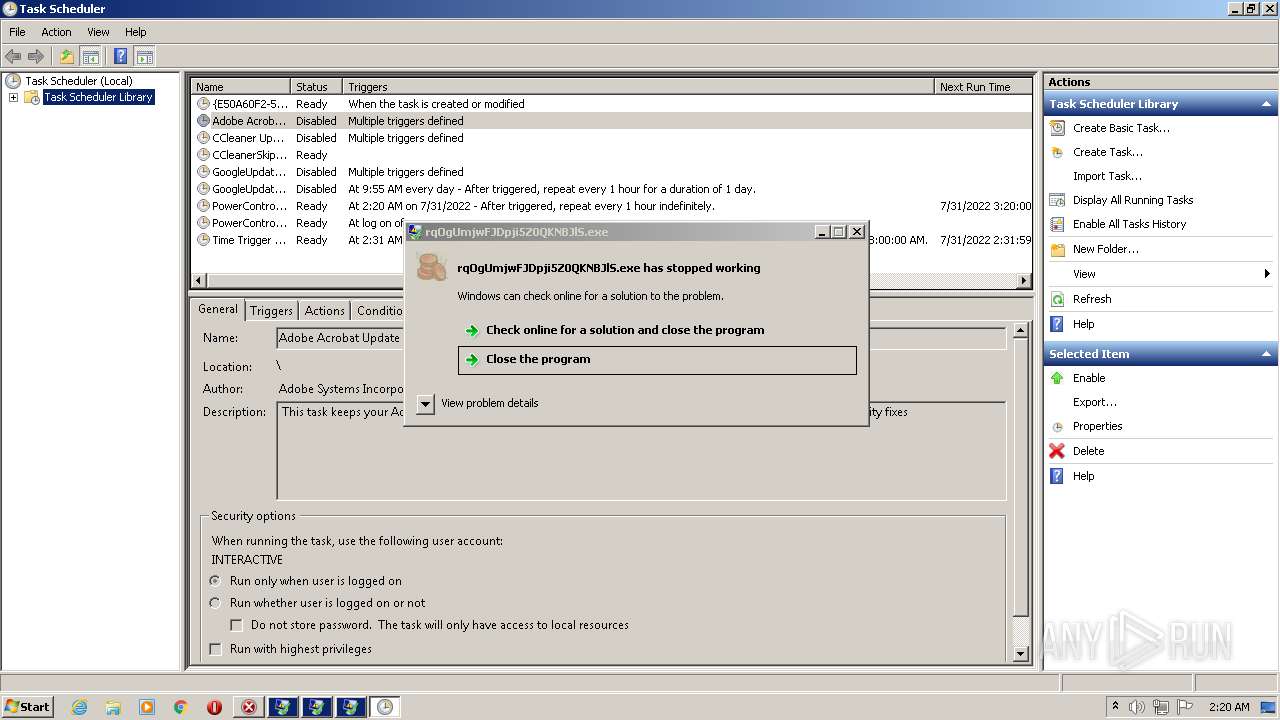Click Check online for a solution option
Image resolution: width=1280 pixels, height=720 pixels.
pyautogui.click(x=657, y=330)
